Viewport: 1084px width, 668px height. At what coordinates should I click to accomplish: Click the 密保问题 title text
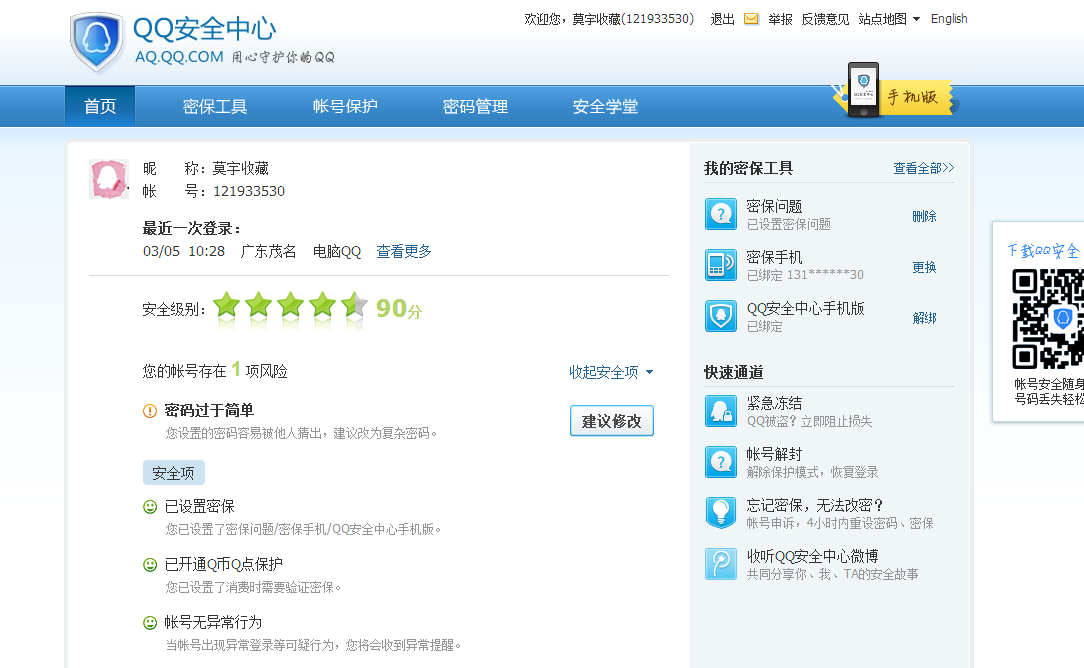pos(774,206)
